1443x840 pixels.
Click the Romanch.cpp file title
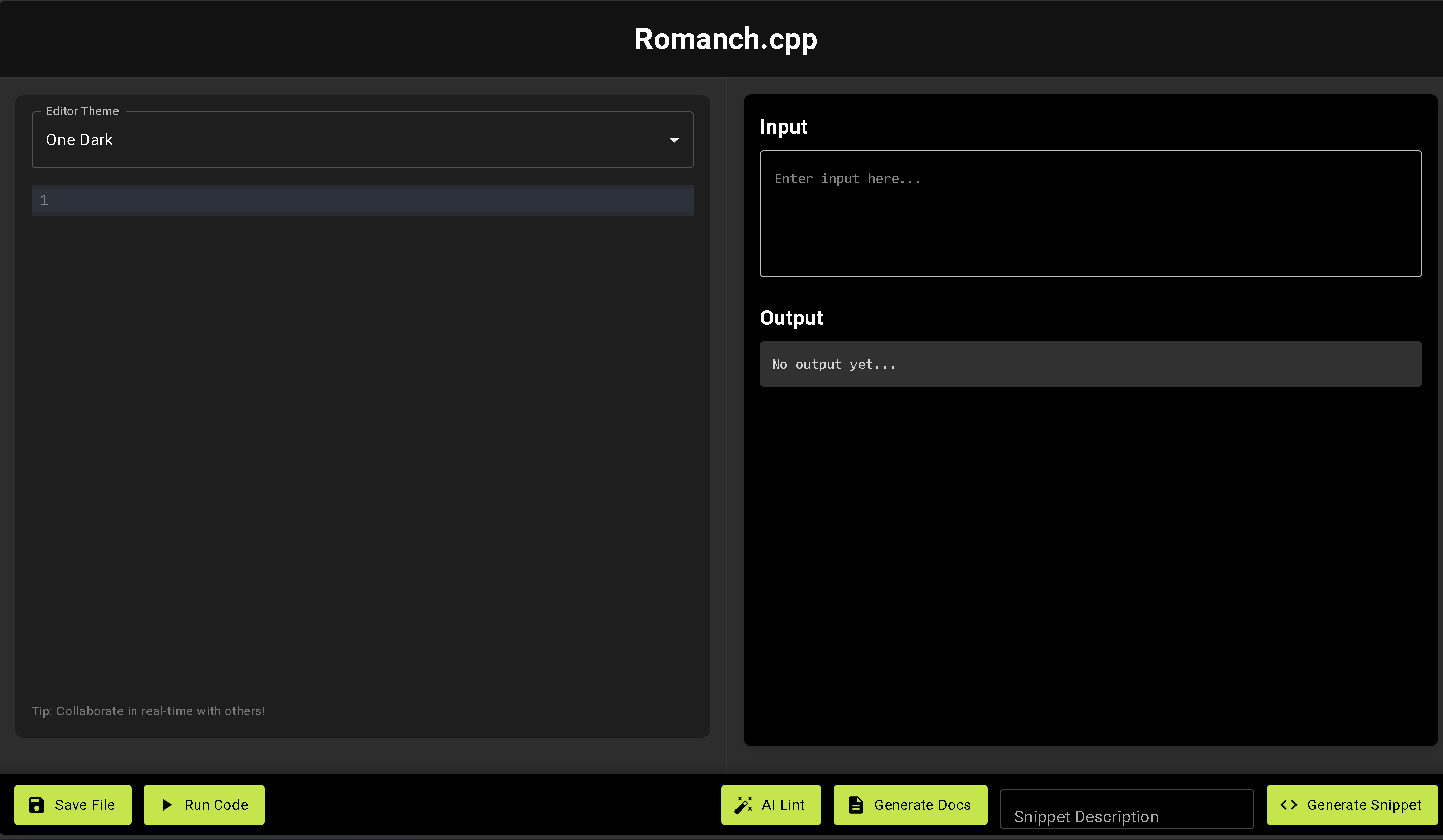coord(725,39)
